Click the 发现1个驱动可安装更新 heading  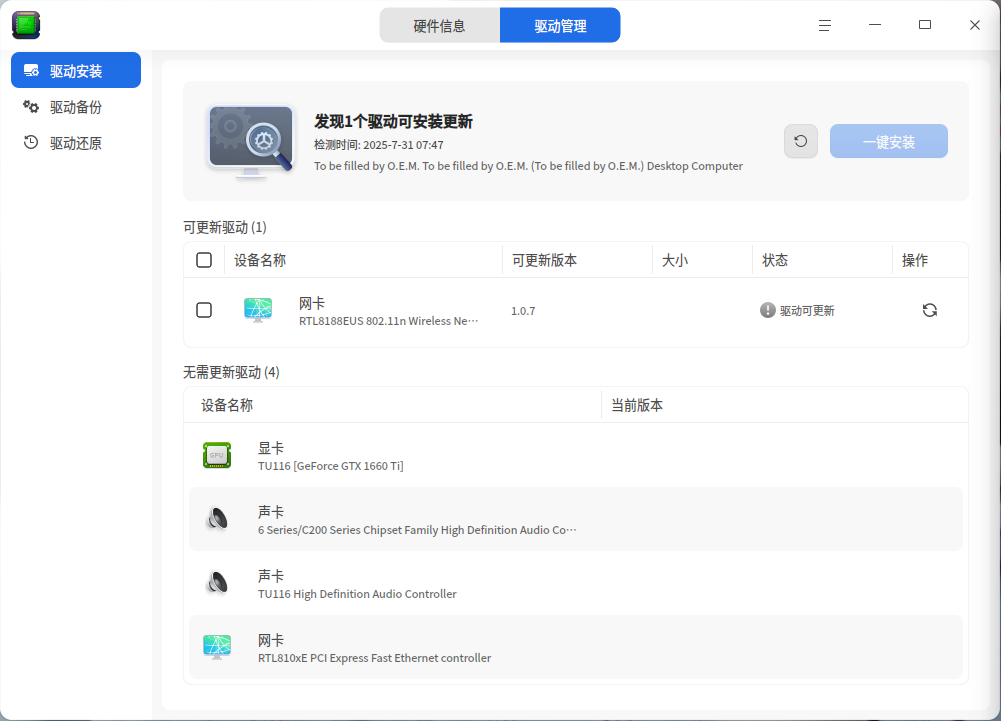point(393,121)
